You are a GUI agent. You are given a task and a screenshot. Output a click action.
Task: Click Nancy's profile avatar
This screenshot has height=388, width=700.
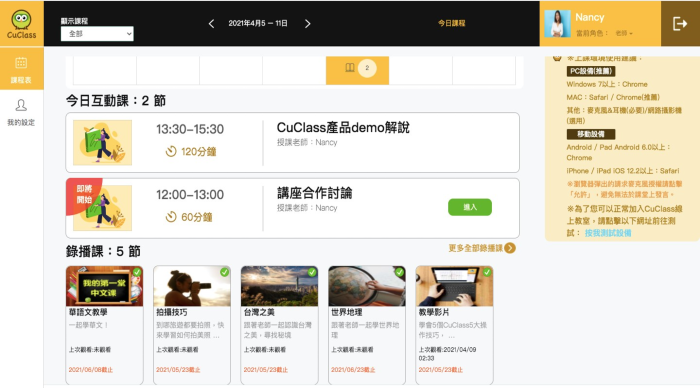click(x=557, y=24)
